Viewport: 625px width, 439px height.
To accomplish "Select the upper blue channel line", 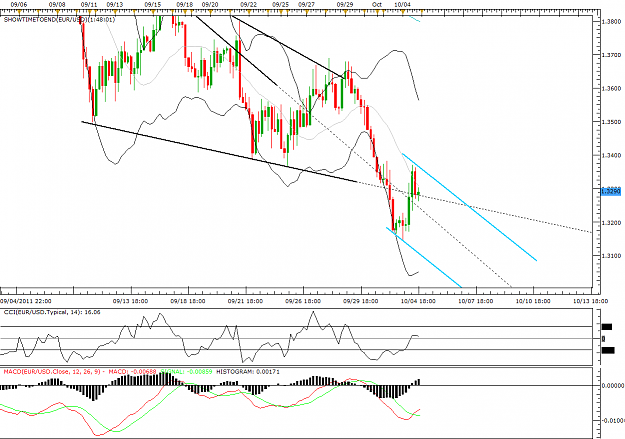I will (470, 207).
